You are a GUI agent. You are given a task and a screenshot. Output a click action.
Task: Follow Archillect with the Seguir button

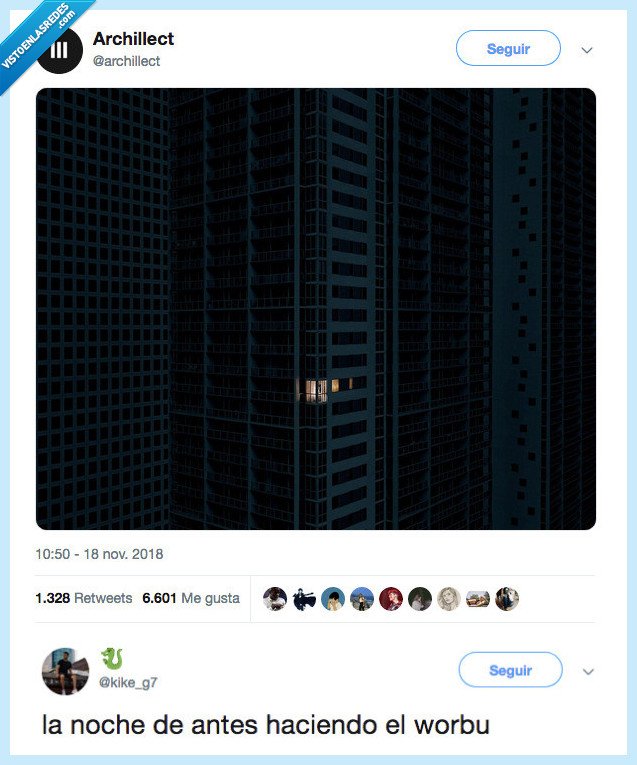click(x=508, y=48)
